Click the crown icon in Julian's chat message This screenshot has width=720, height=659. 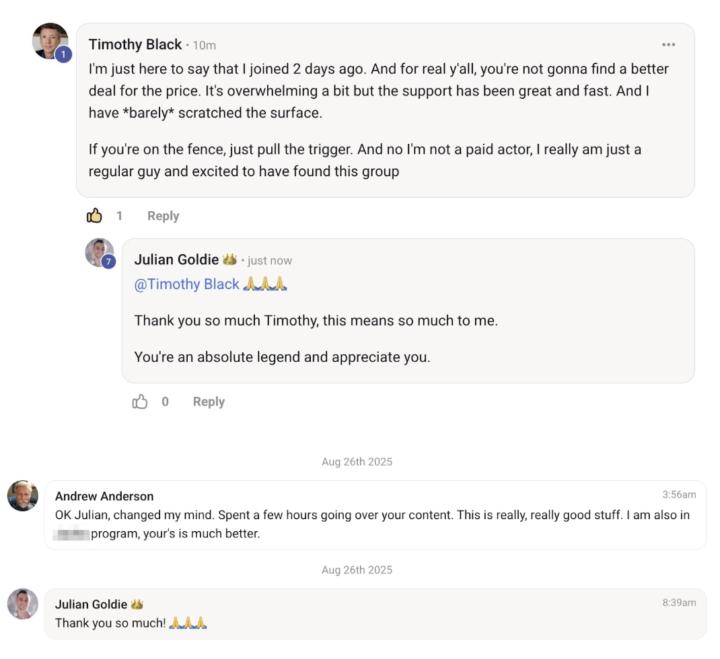(137, 604)
